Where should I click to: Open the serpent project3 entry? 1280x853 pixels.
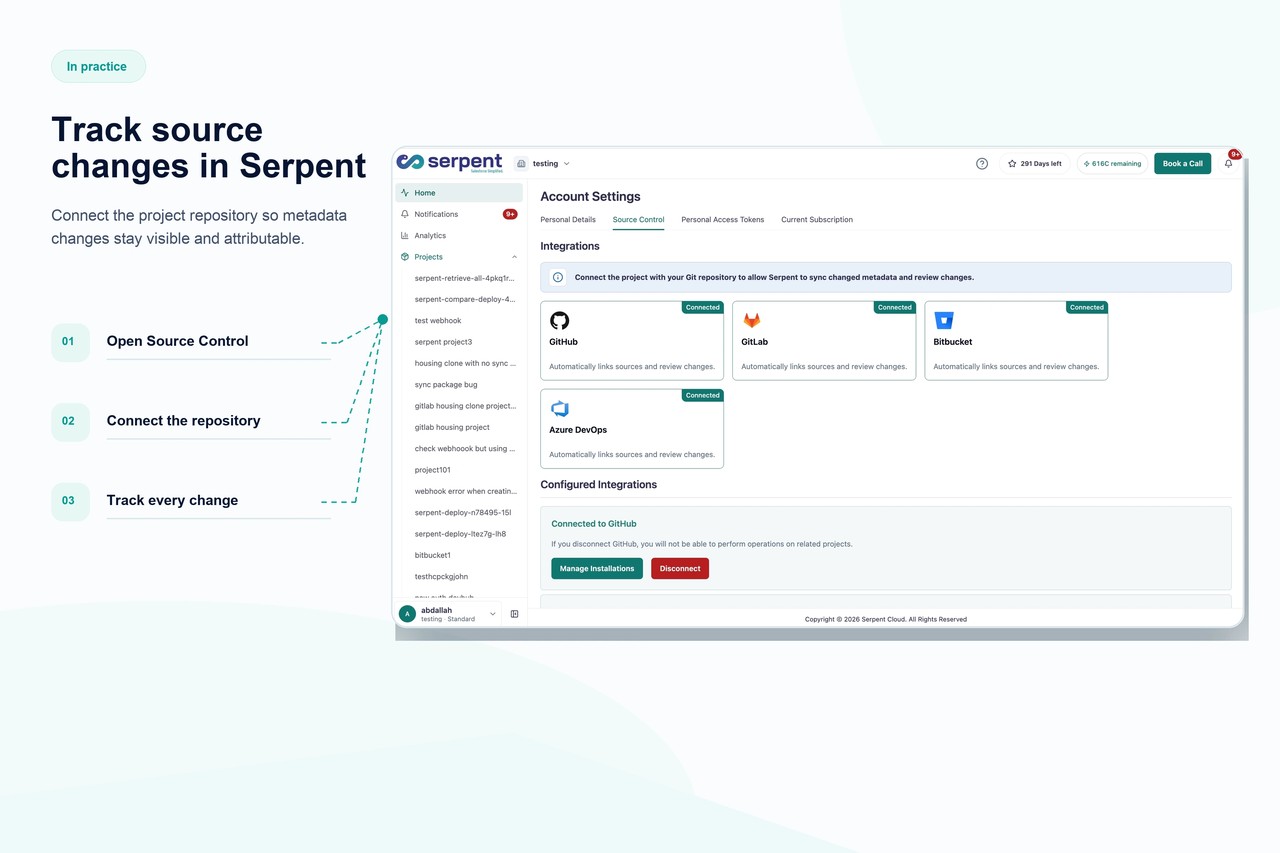tap(443, 342)
